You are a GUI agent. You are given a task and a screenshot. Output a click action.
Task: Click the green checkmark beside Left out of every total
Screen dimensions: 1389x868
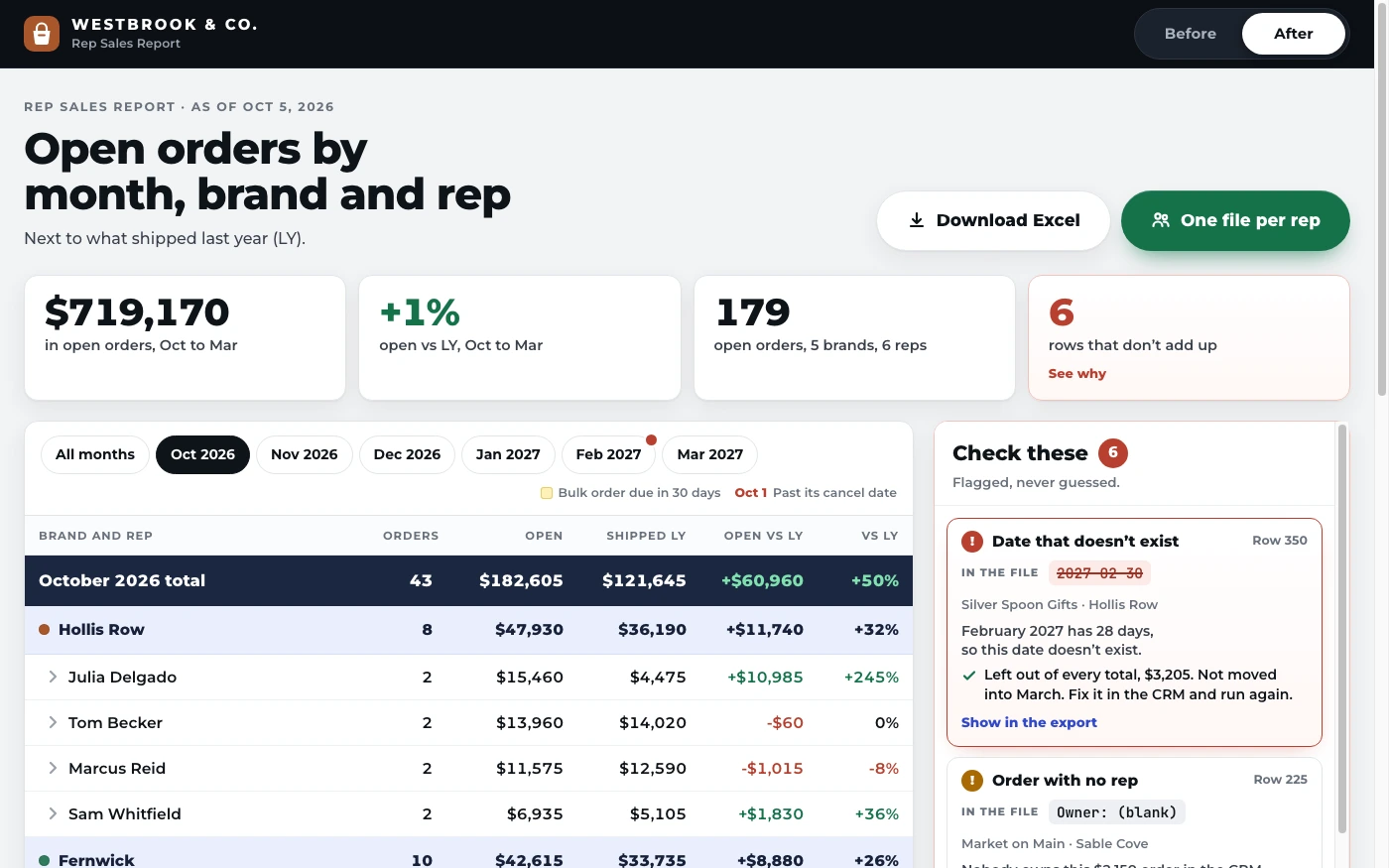coord(969,676)
